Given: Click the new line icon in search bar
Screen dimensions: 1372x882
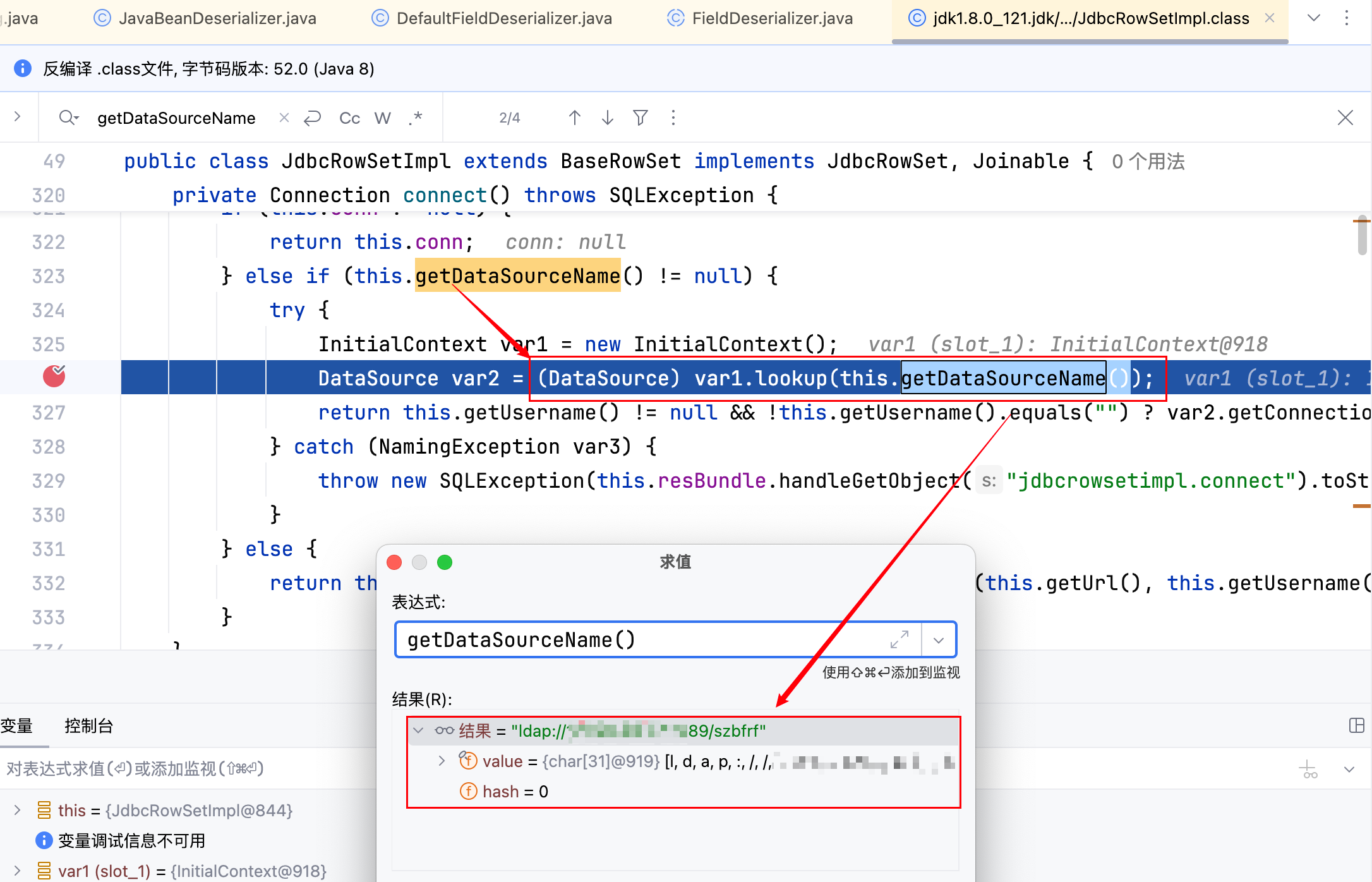Looking at the screenshot, I should point(313,118).
